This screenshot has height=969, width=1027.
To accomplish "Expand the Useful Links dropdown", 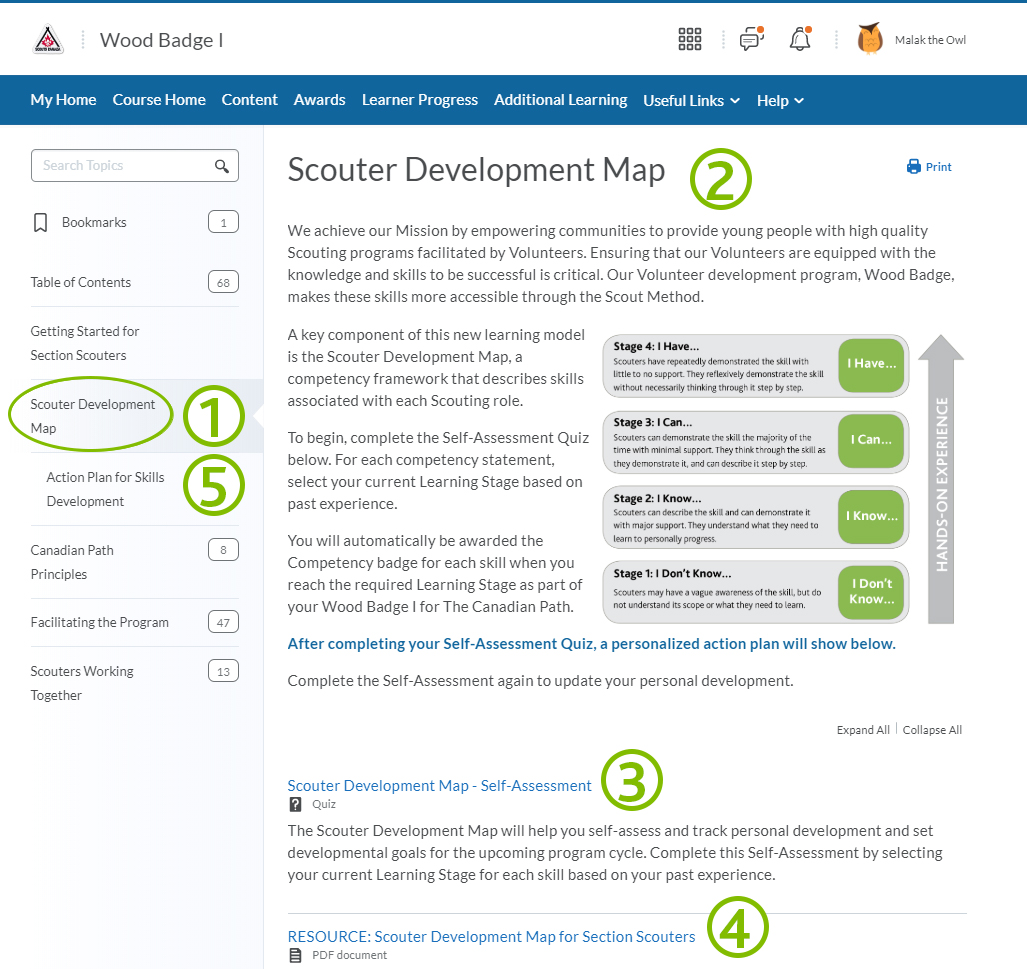I will 691,100.
